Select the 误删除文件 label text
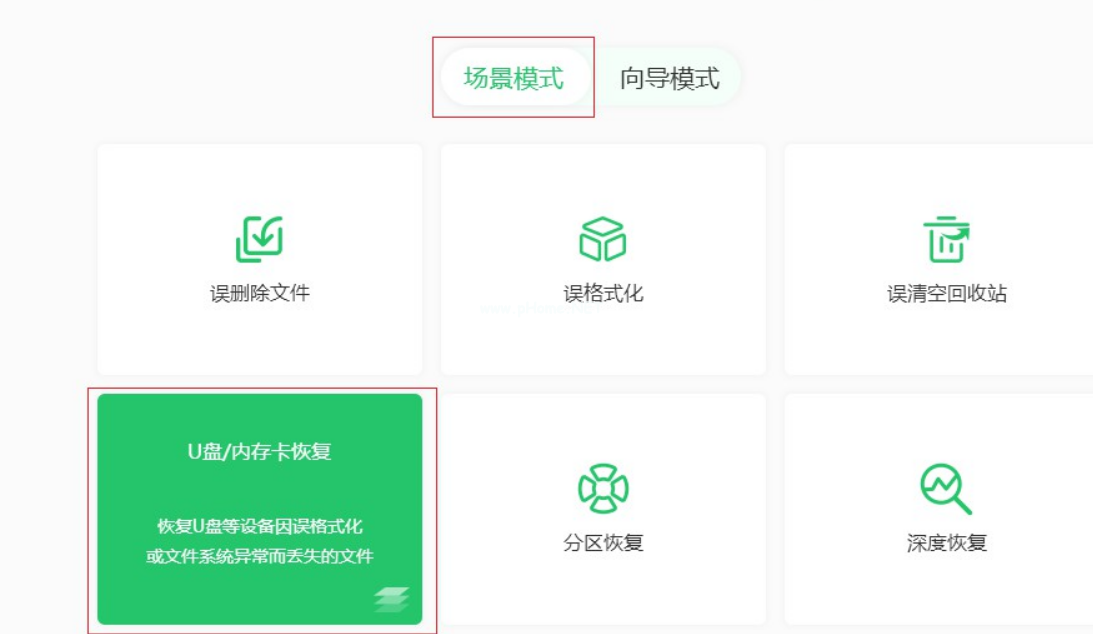The image size is (1093, 634). (x=259, y=294)
